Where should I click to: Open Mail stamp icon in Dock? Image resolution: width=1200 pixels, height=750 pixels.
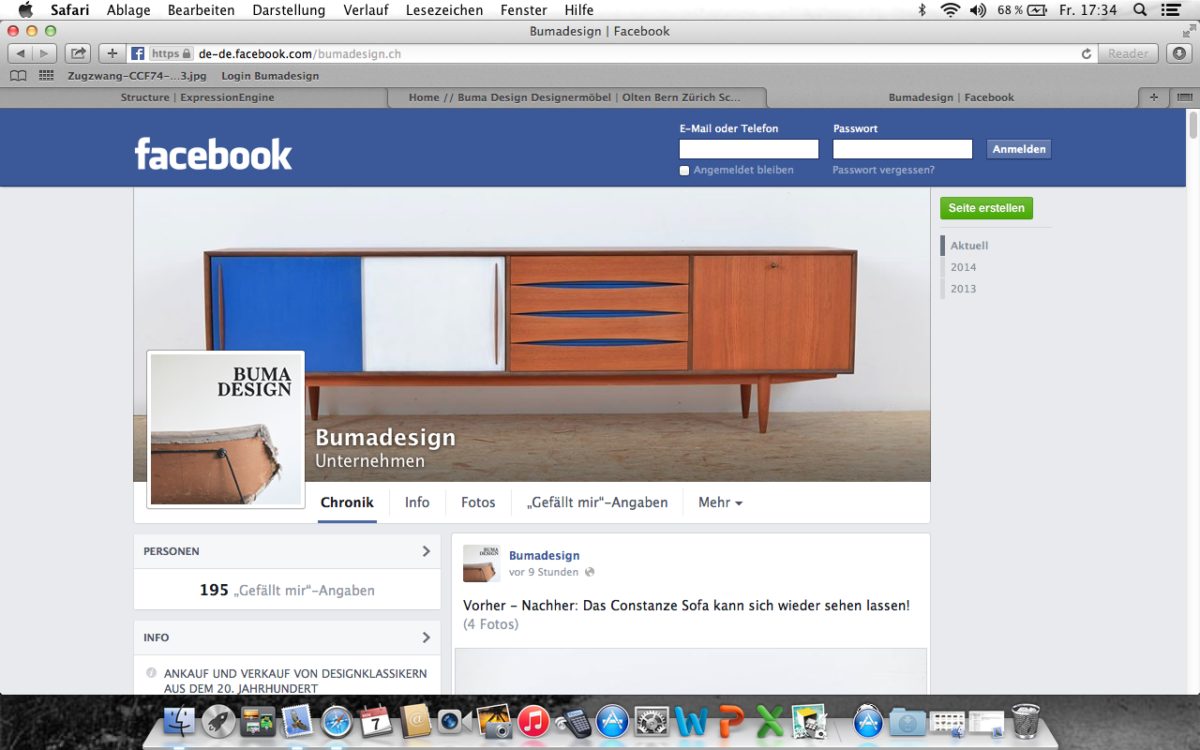pos(297,720)
